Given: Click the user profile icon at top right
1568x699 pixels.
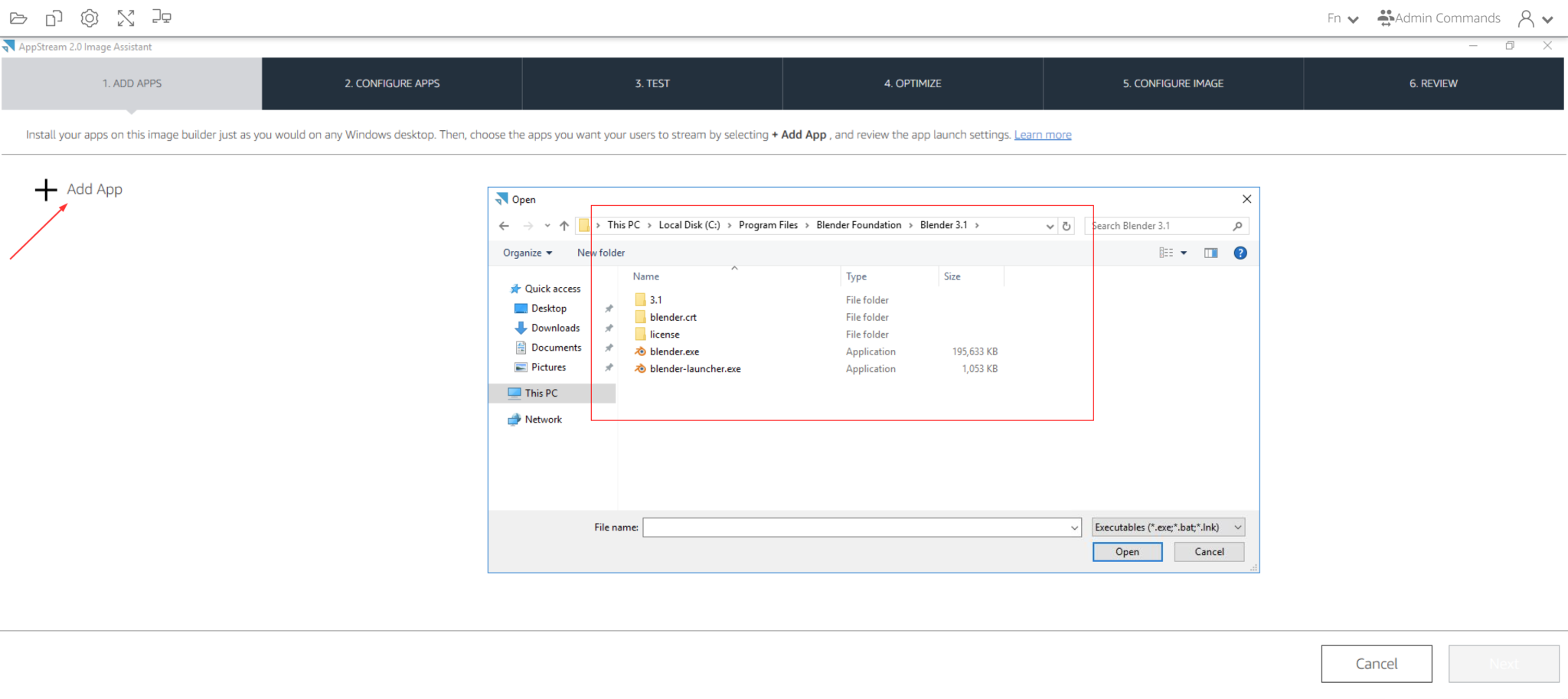Looking at the screenshot, I should (x=1527, y=17).
